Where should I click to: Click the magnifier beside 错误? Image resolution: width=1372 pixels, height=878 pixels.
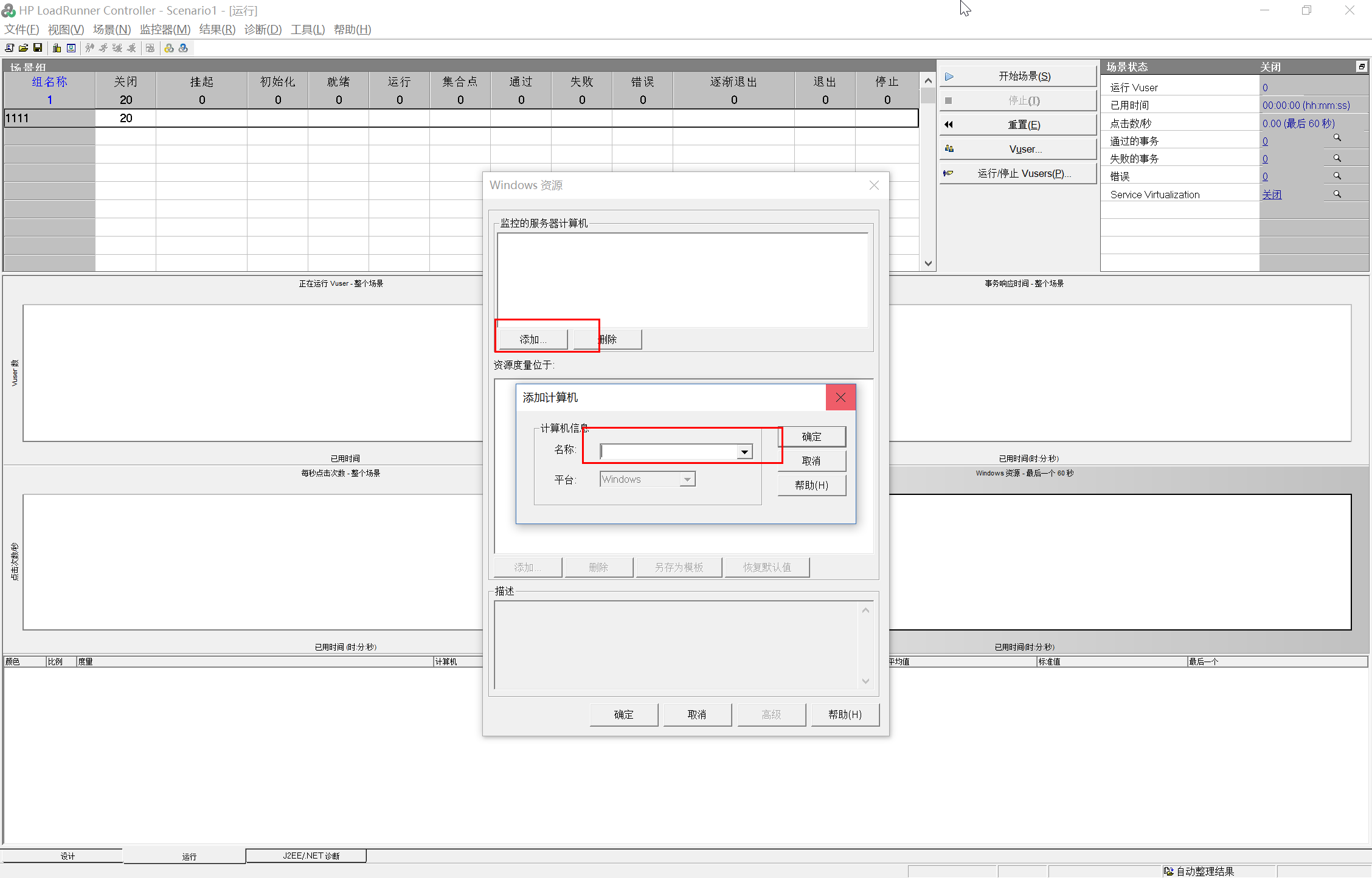click(1336, 175)
